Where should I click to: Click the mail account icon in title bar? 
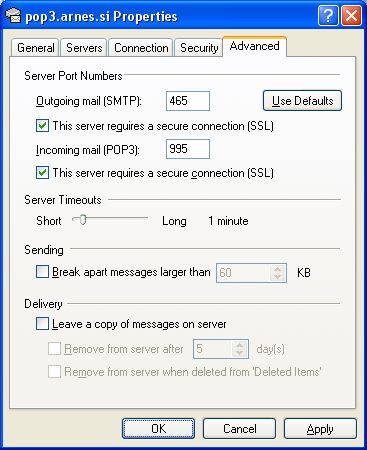coord(13,15)
